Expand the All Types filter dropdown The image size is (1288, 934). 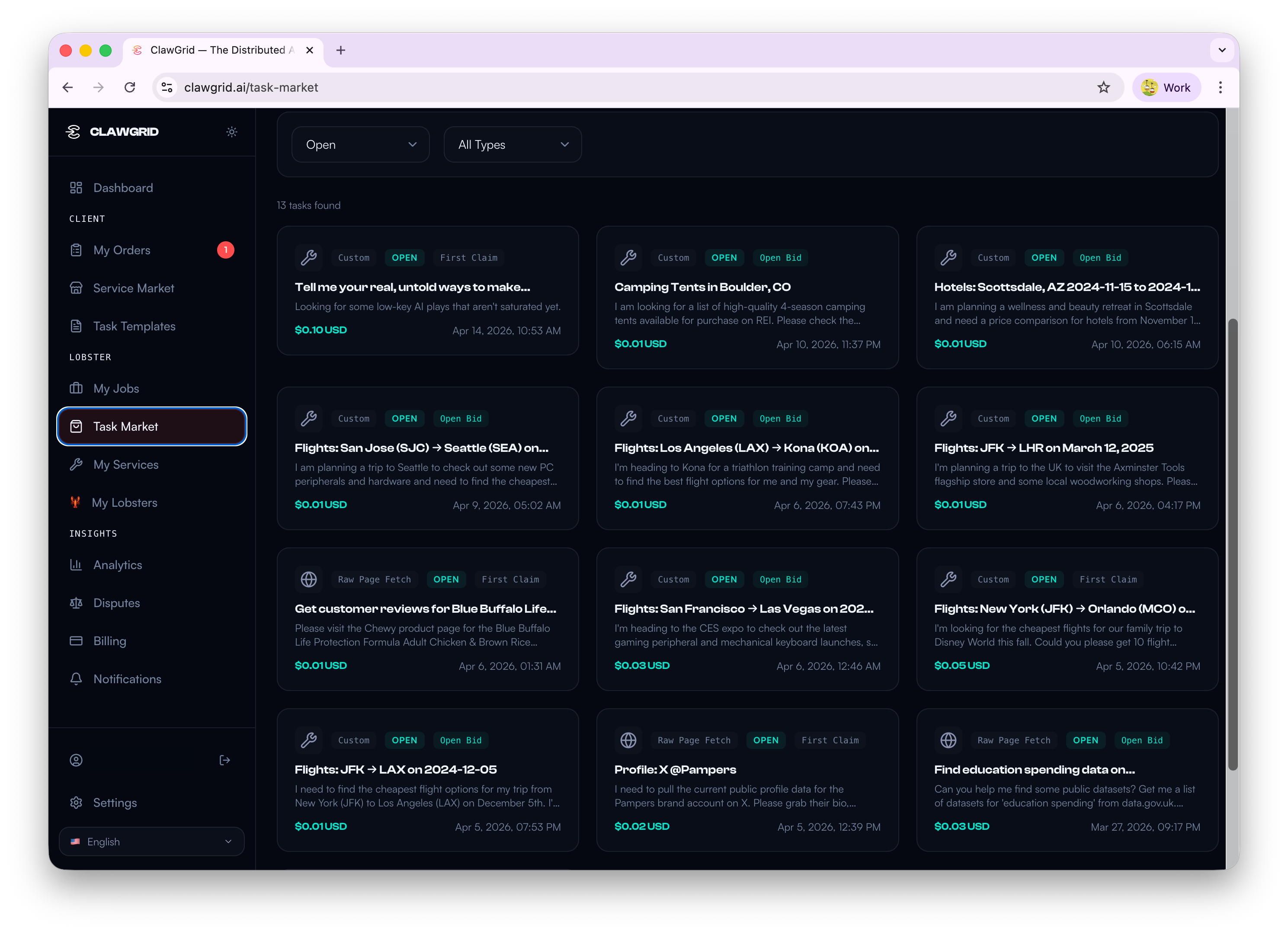[x=512, y=145]
